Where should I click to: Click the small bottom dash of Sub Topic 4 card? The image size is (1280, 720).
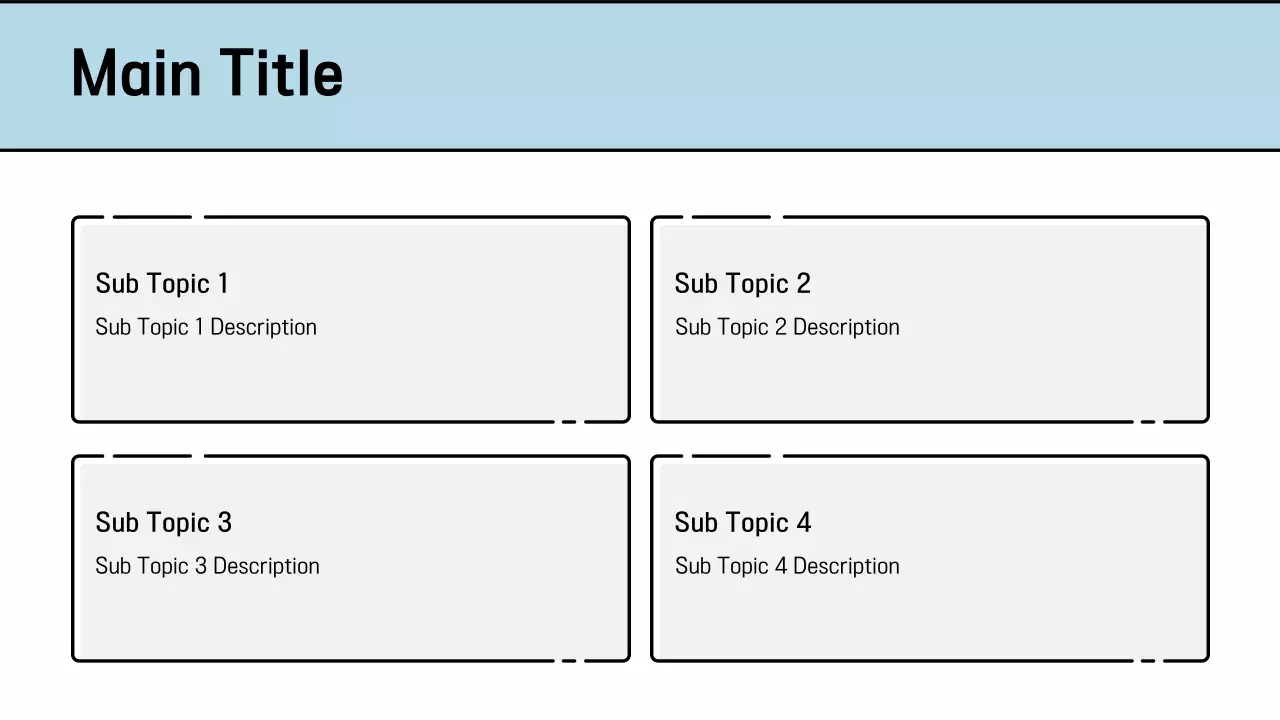tap(1148, 660)
